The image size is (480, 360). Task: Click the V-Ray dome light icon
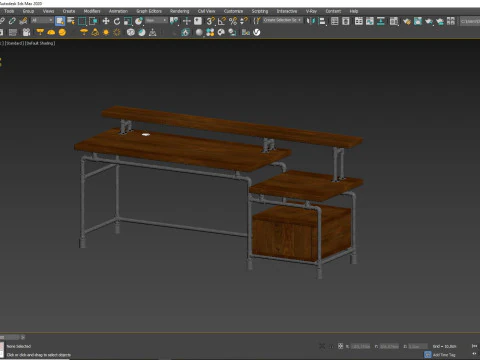click(51, 32)
